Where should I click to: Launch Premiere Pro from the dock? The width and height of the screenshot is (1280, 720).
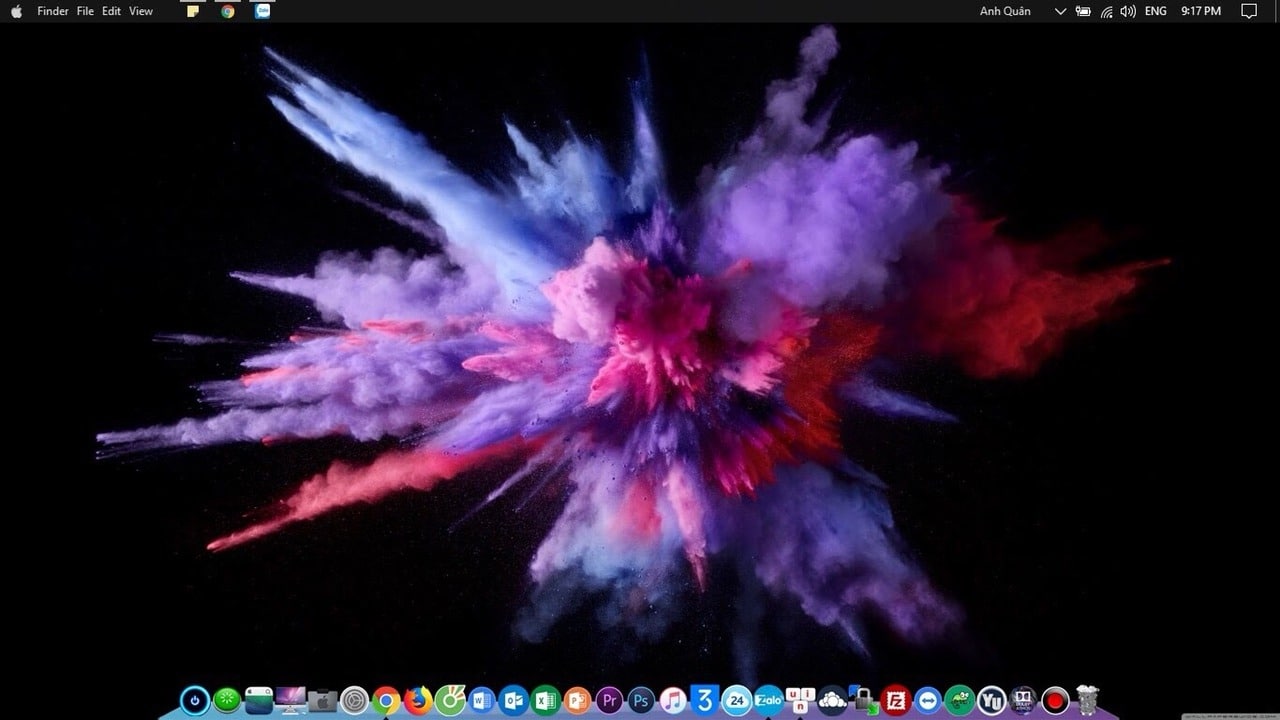point(609,701)
